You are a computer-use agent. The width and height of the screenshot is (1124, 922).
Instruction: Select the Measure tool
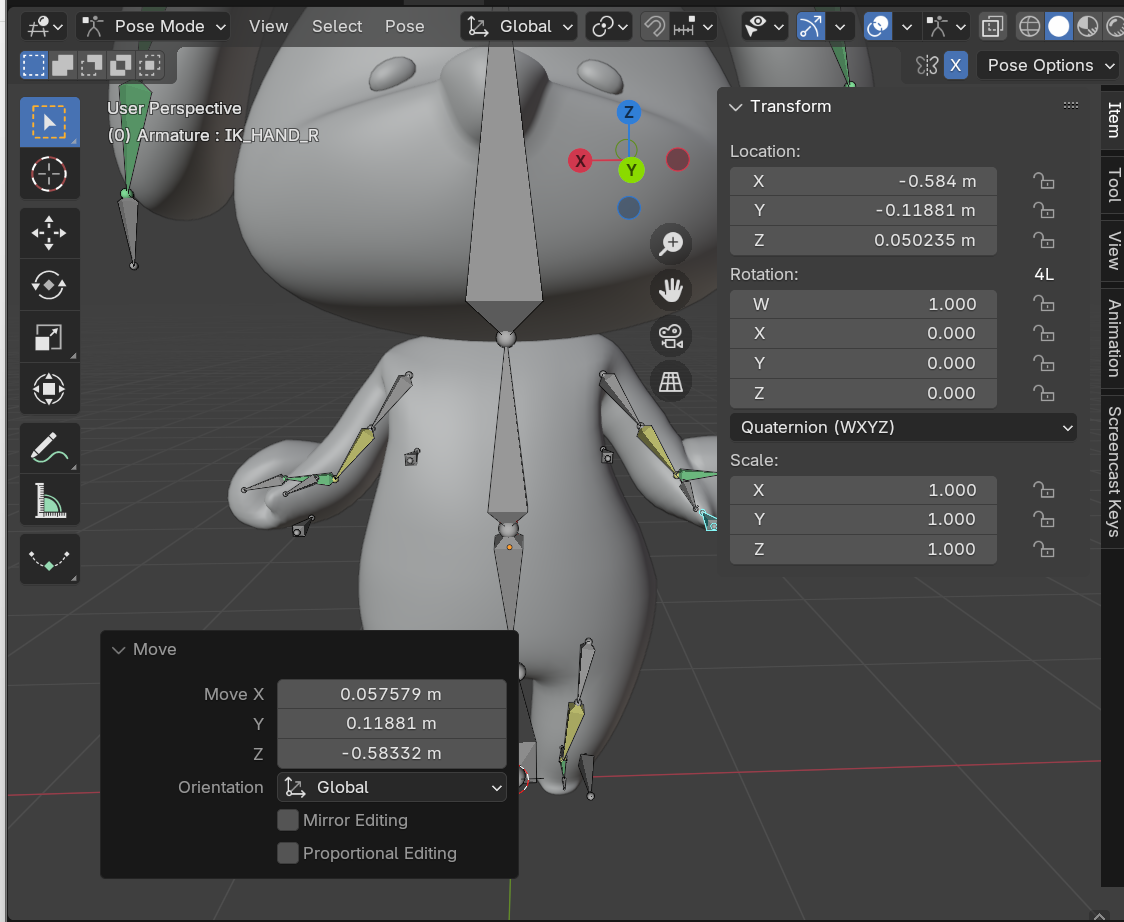coord(49,500)
